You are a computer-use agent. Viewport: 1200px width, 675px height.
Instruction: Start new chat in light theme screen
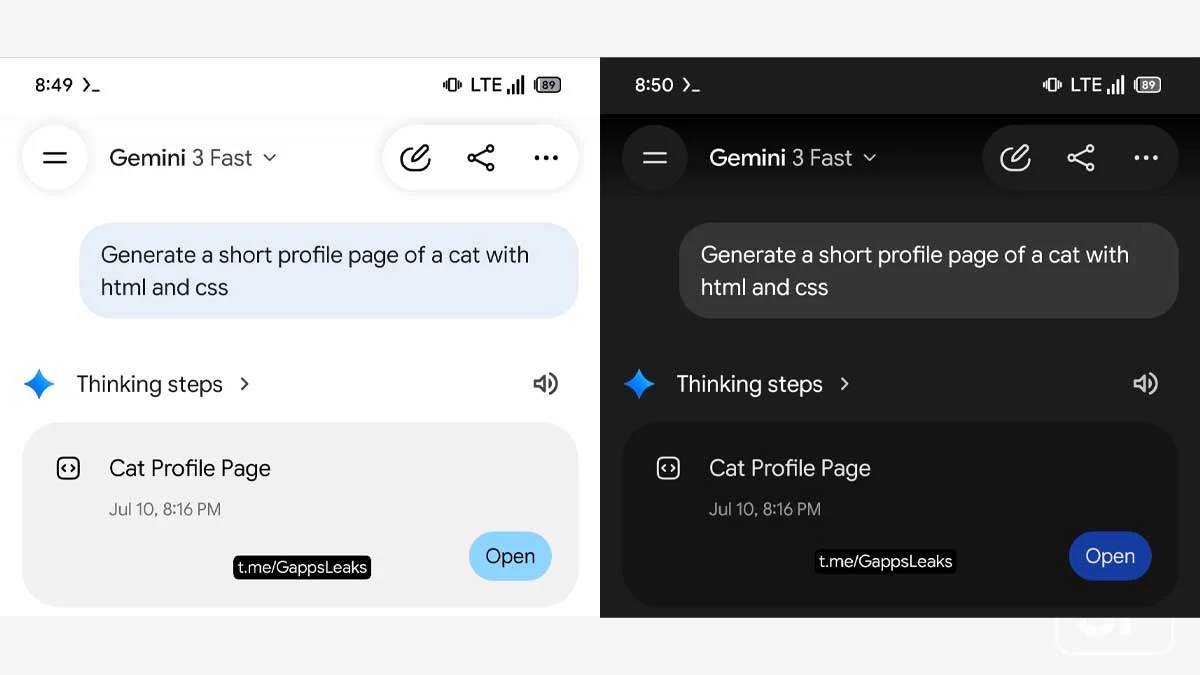(415, 158)
